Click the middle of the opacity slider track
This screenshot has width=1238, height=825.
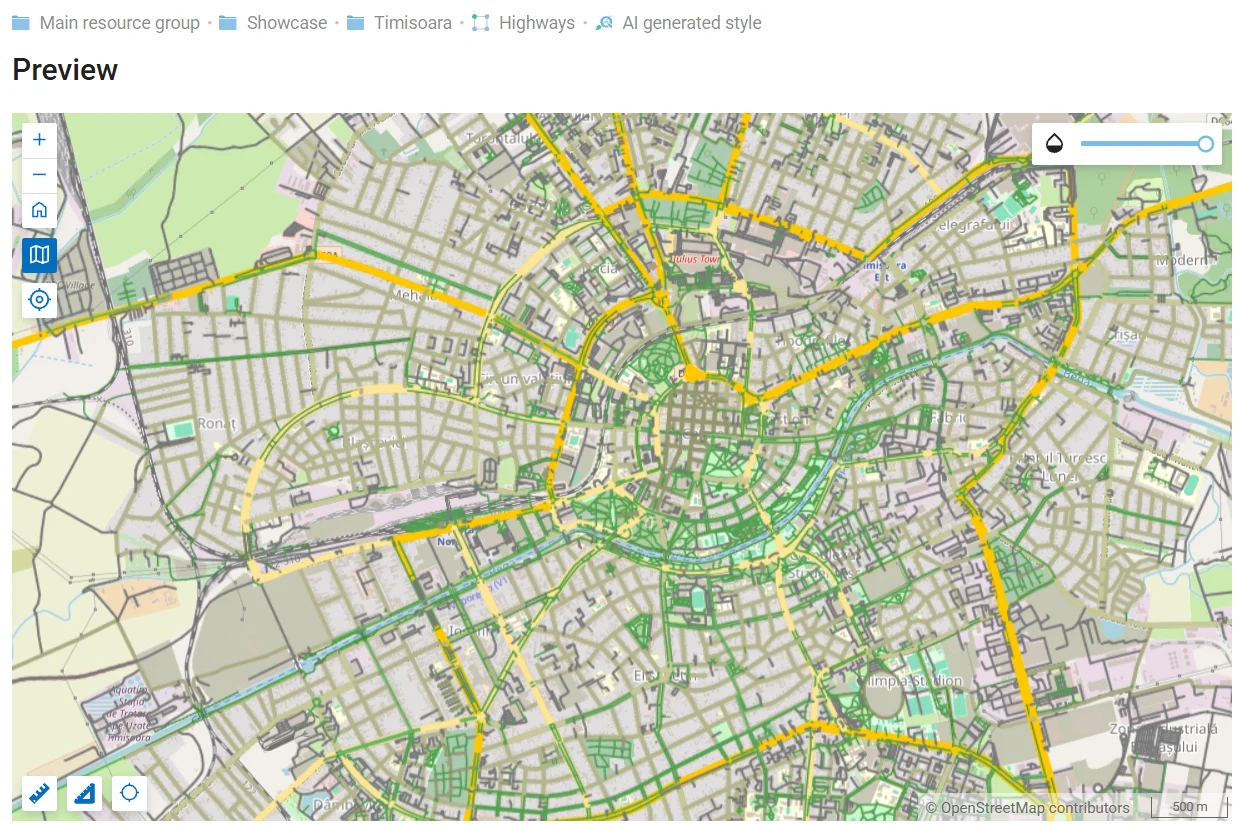coord(1143,144)
